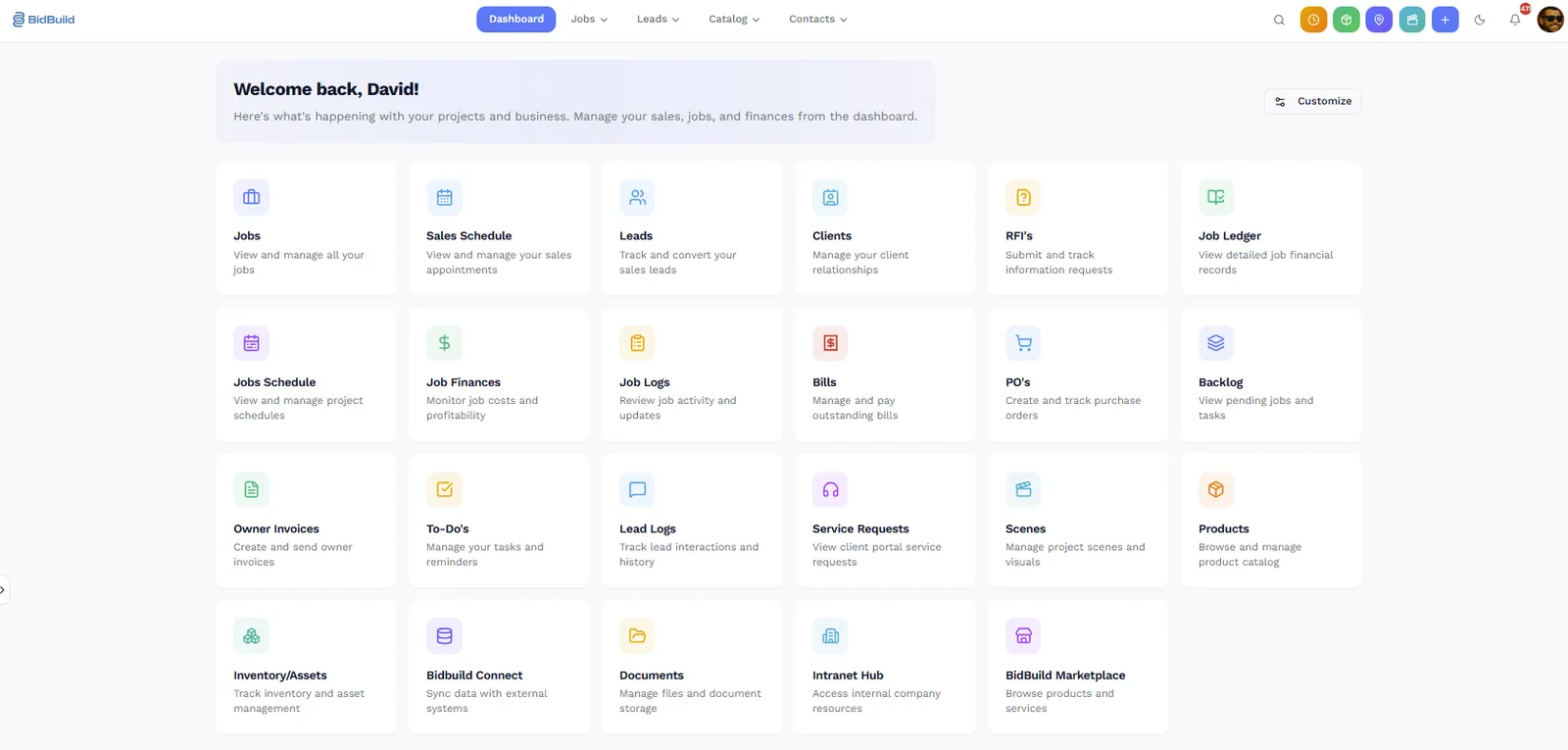Click the Documents folder icon
The width and height of the screenshot is (1568, 750).
[x=637, y=635]
